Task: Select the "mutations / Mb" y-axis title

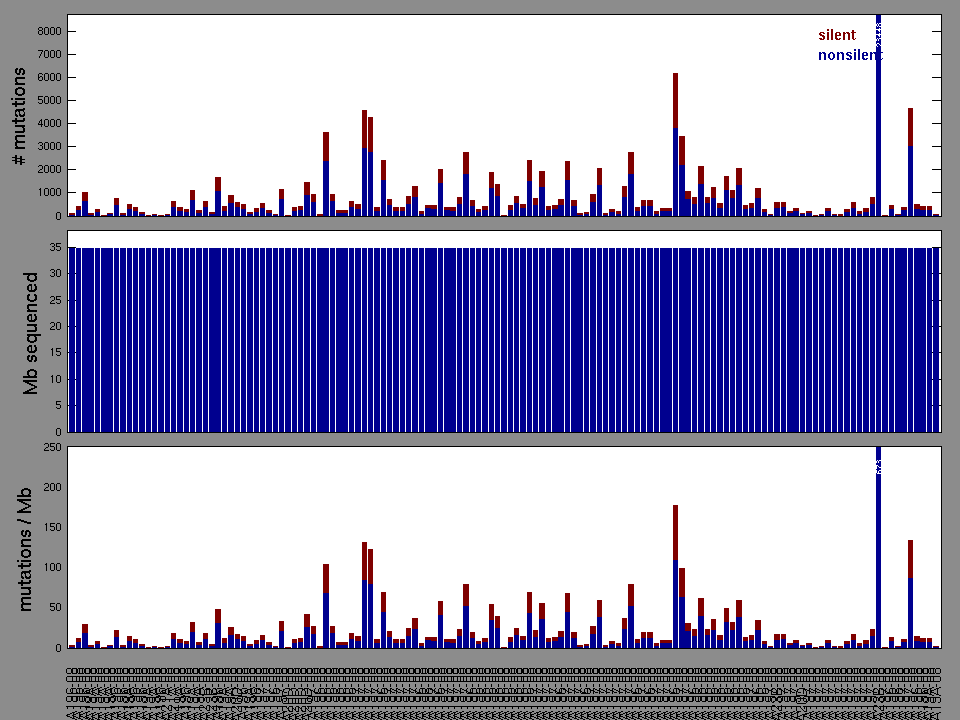Action: [x=26, y=550]
